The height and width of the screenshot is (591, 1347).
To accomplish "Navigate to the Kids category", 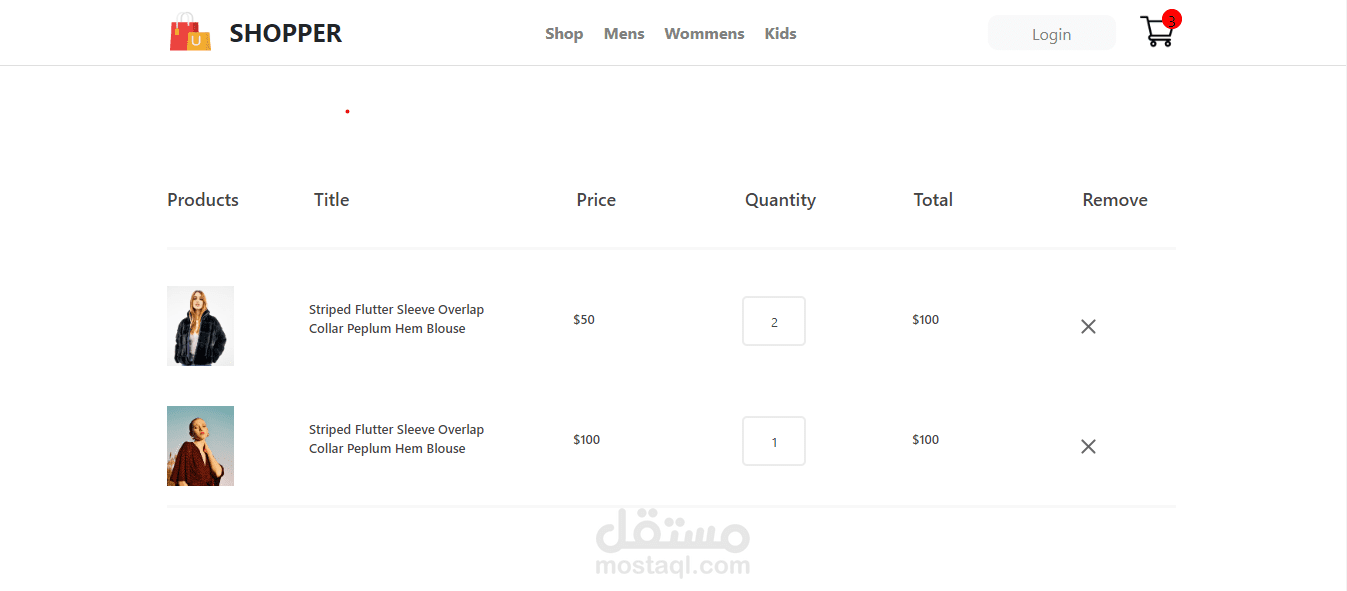I will point(780,34).
